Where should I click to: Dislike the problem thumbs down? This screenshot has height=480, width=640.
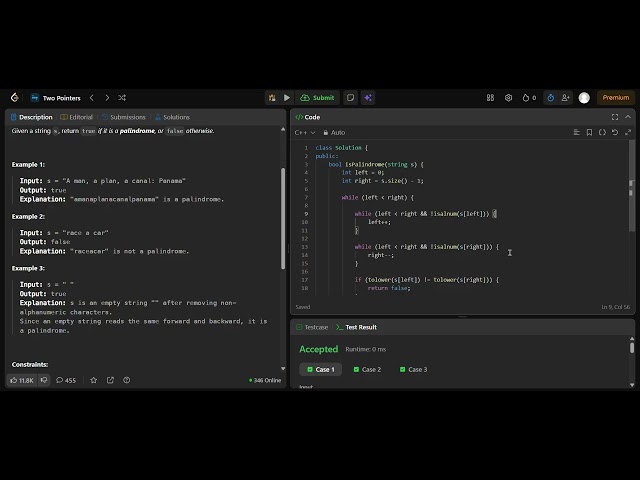[x=44, y=380]
